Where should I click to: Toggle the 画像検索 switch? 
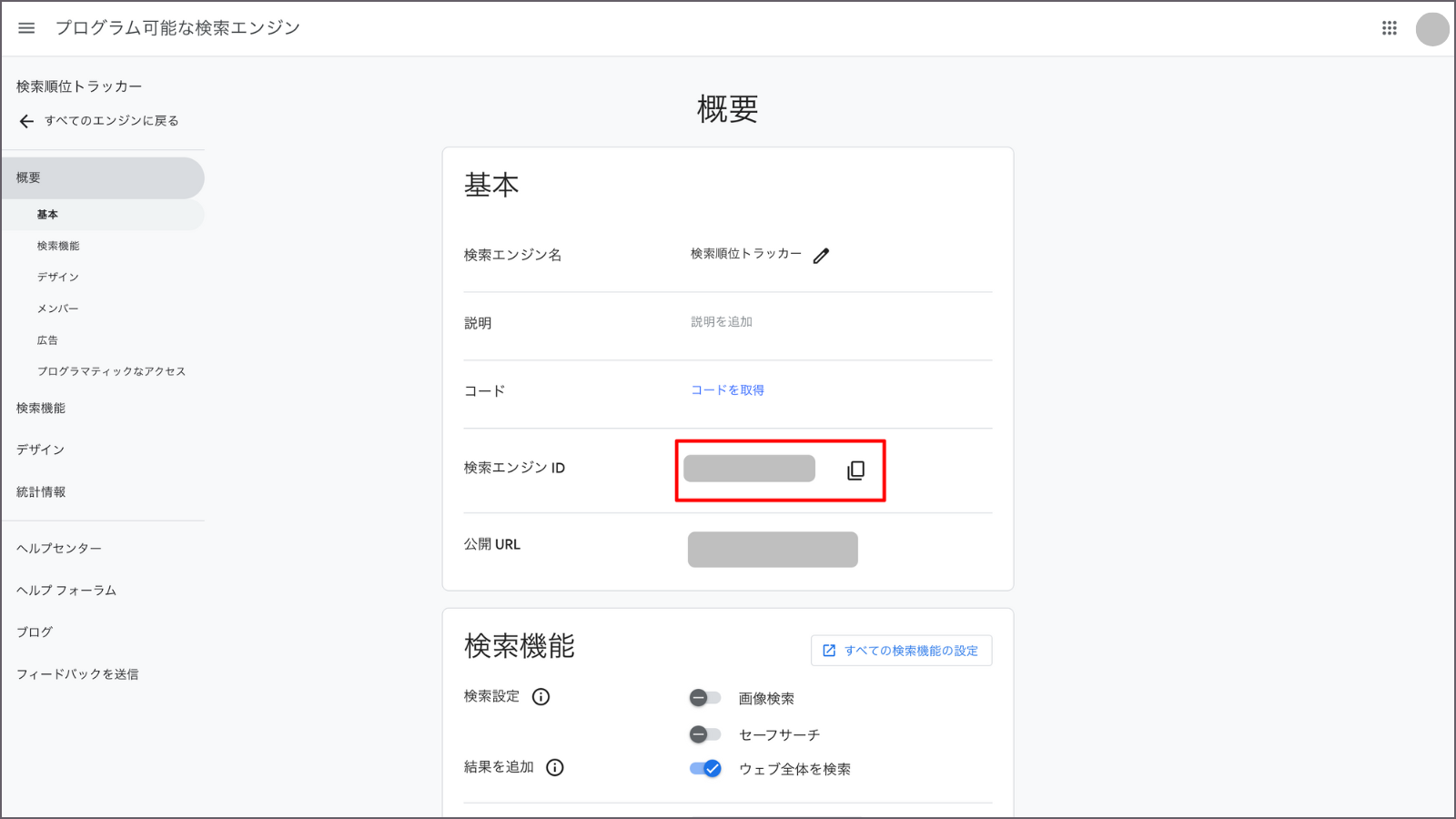tap(704, 698)
